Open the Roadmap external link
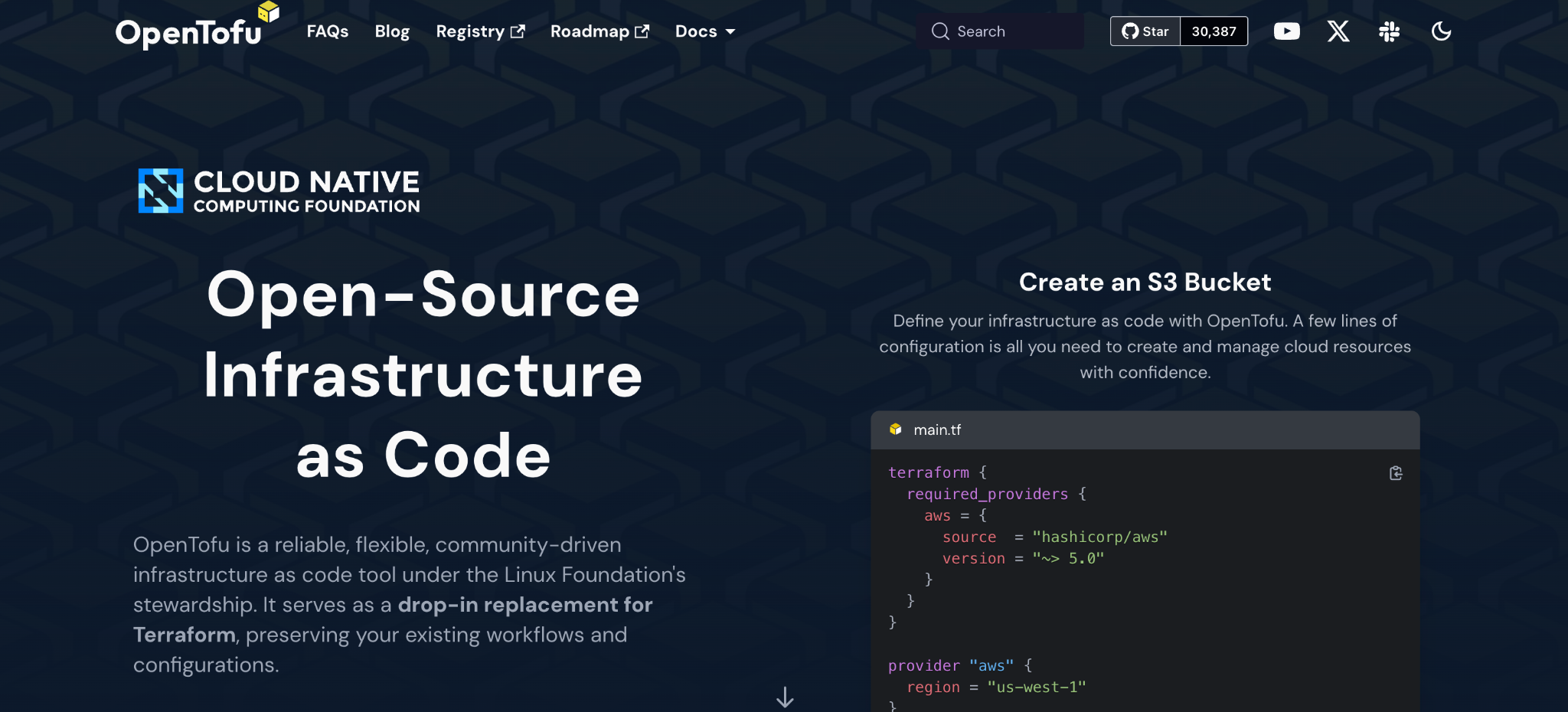 coord(599,31)
